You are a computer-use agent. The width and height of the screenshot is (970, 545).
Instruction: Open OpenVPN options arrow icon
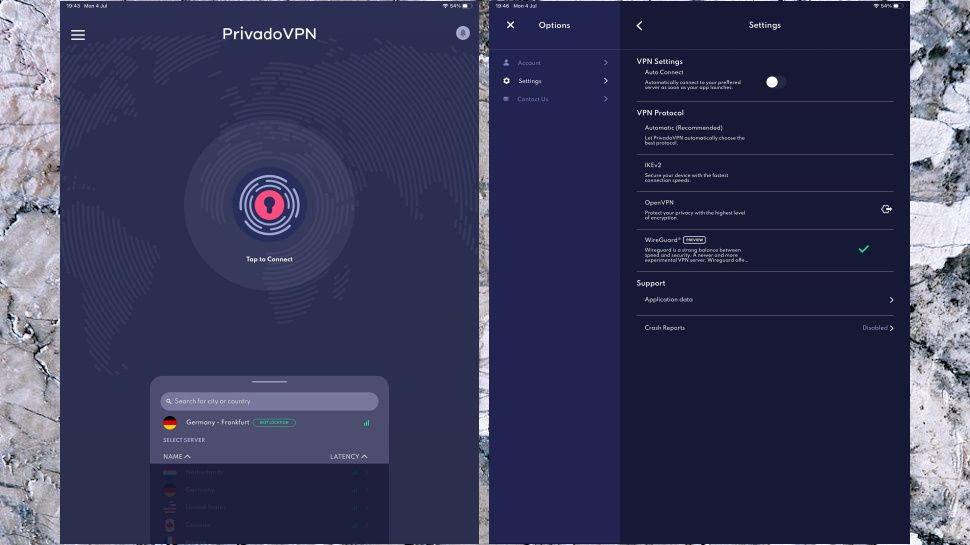886,209
